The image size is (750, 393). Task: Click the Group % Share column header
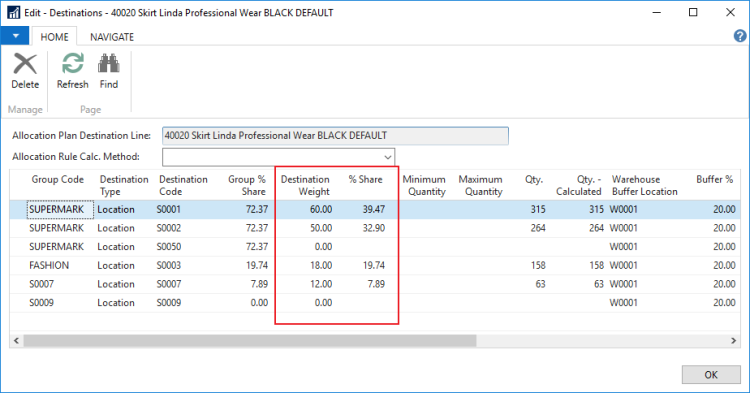pos(246,186)
